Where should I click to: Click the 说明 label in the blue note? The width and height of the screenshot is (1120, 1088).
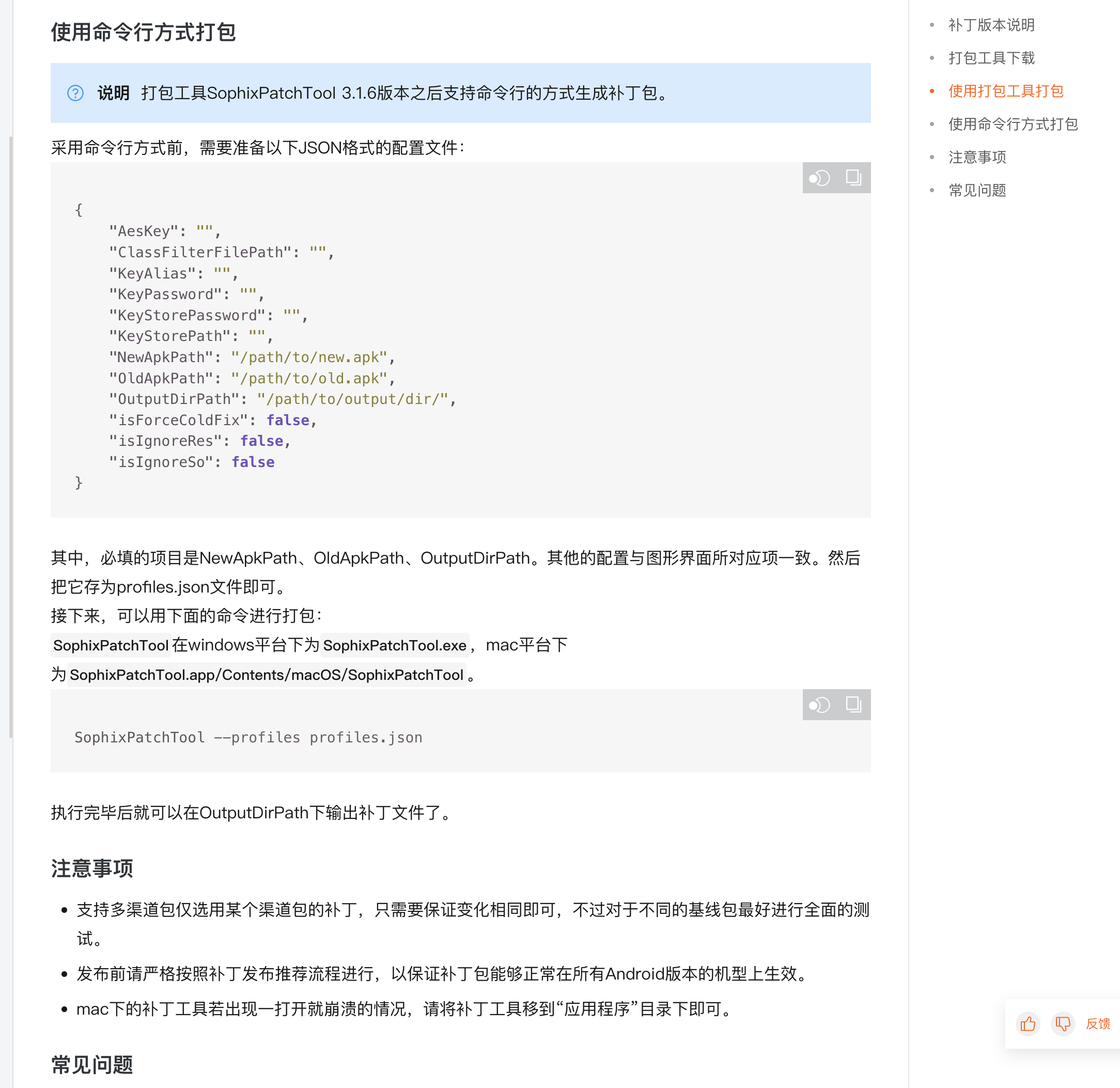tap(113, 93)
